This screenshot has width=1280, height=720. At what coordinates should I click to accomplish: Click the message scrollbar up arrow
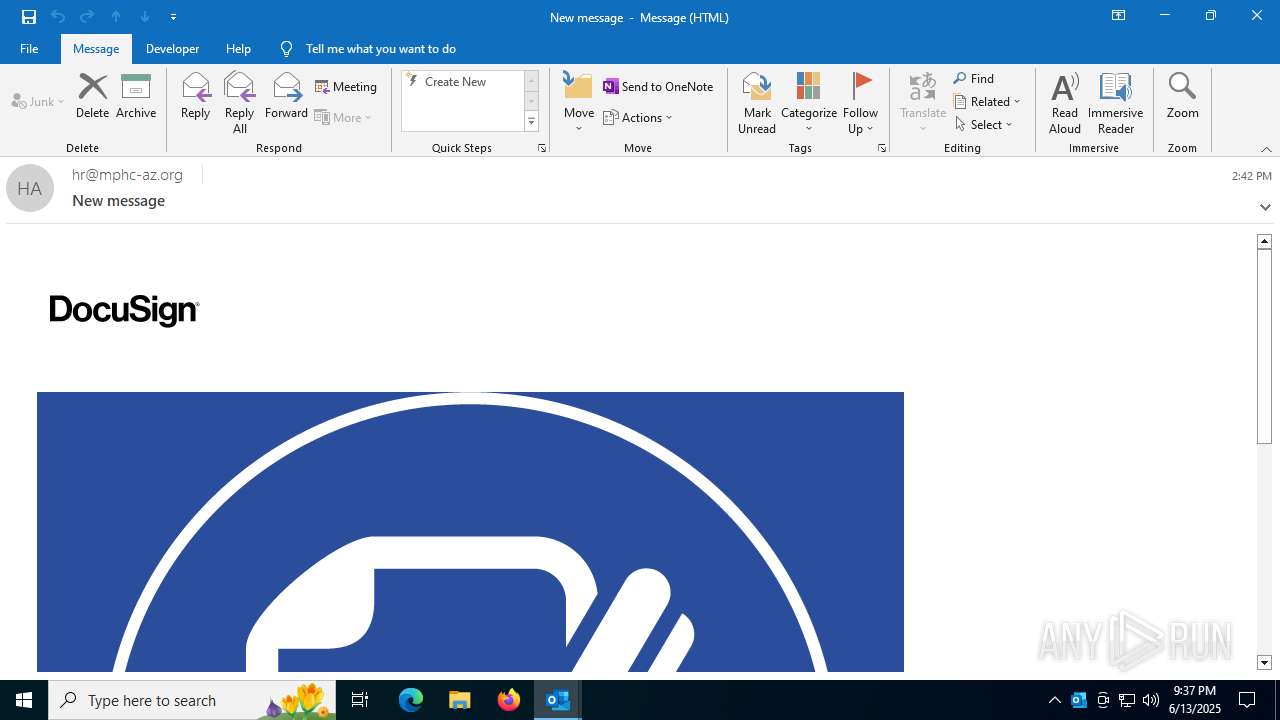pyautogui.click(x=1264, y=241)
